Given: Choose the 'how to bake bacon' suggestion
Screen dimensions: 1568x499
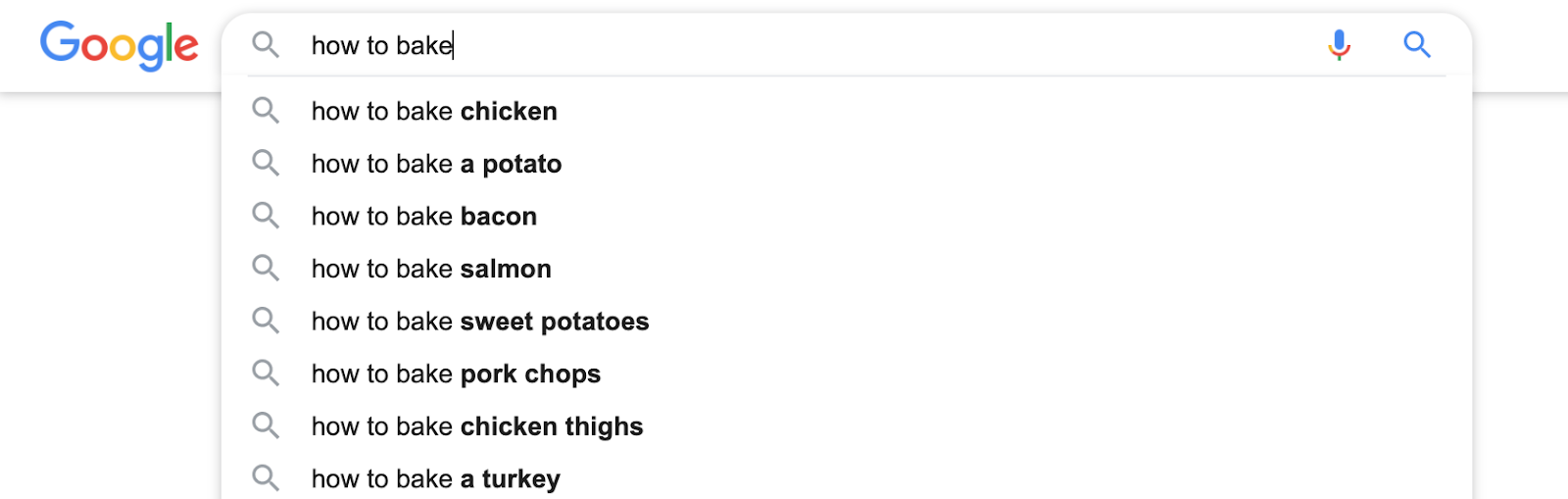Looking at the screenshot, I should pos(847,216).
